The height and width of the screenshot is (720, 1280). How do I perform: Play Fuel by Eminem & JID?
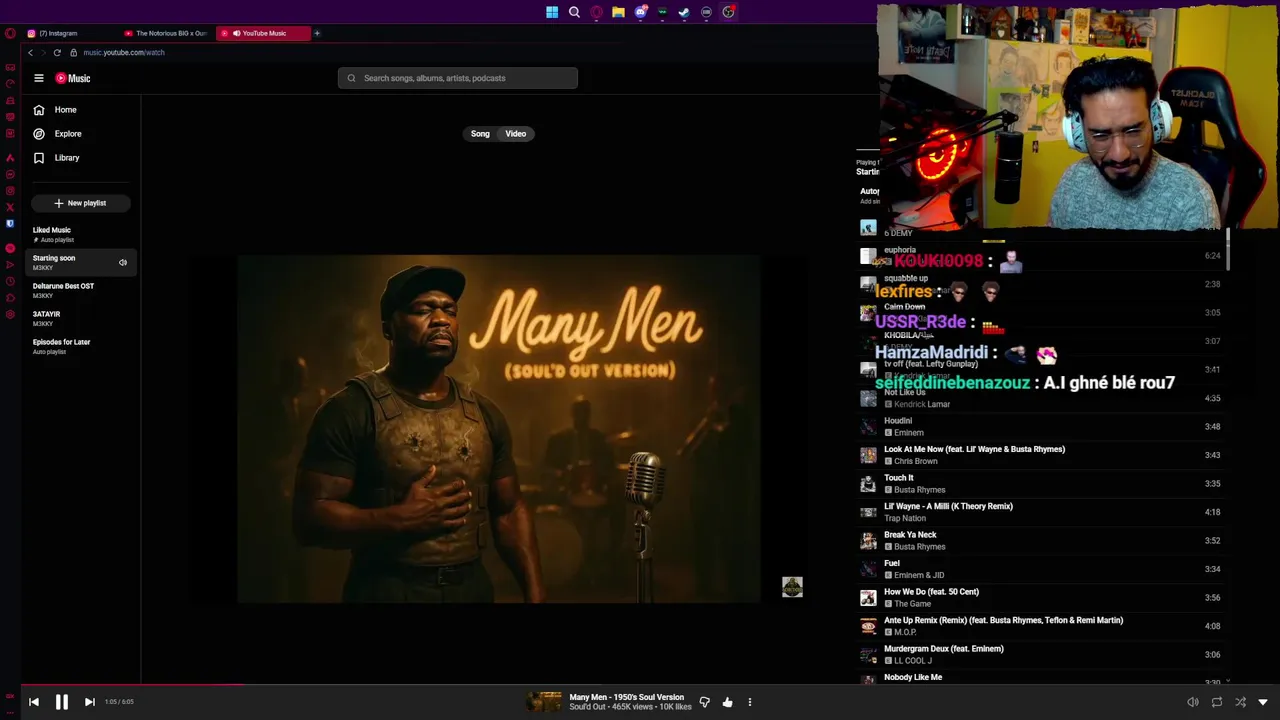(x=1040, y=569)
